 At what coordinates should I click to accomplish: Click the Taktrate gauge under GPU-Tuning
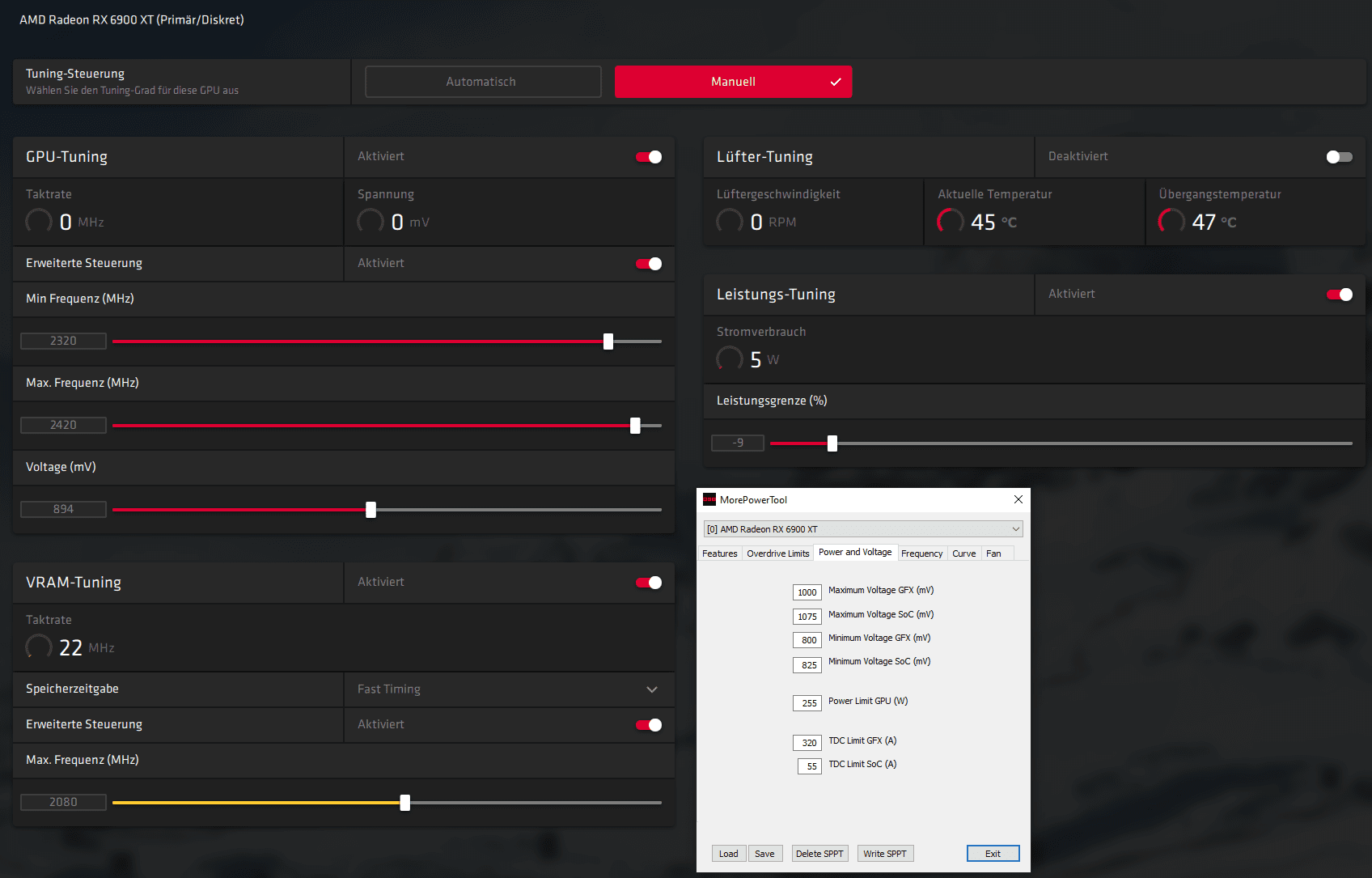coord(39,221)
